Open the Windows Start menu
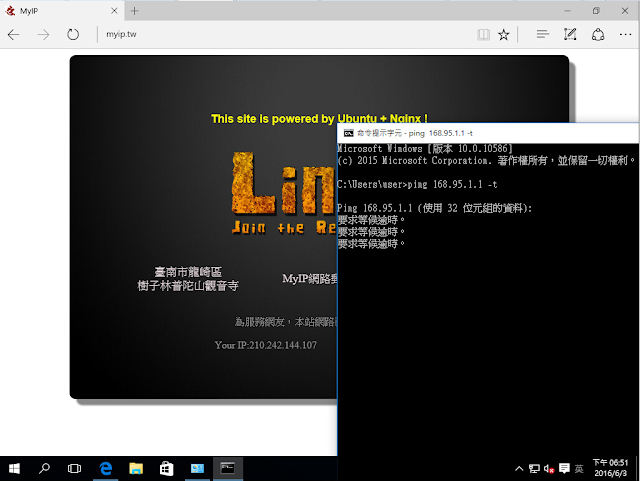This screenshot has height=481, width=640. pyautogui.click(x=14, y=468)
